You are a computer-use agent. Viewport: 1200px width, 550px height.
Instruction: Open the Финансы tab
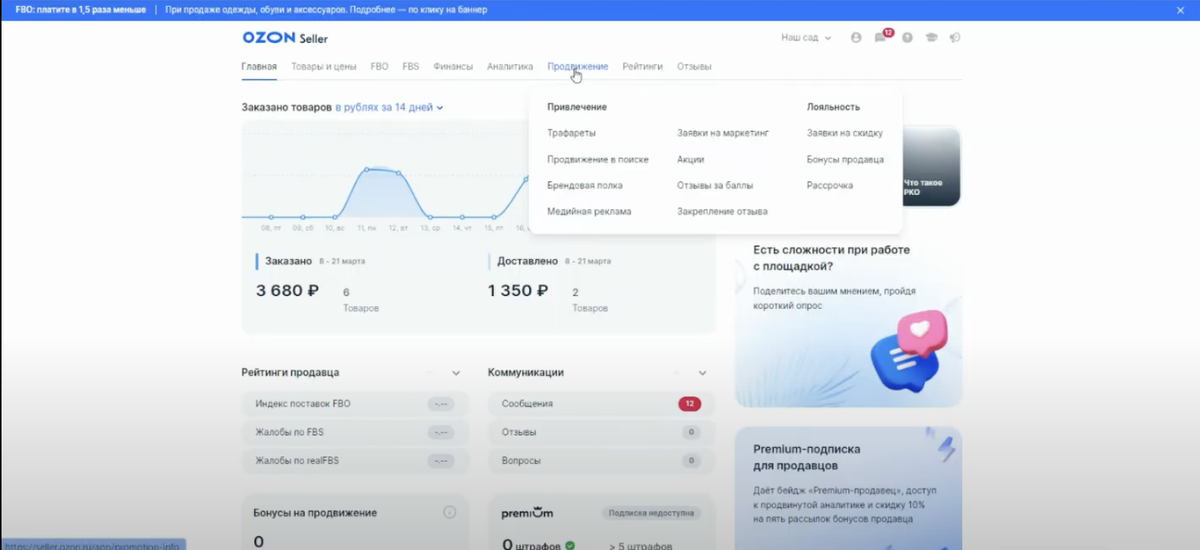pos(453,67)
